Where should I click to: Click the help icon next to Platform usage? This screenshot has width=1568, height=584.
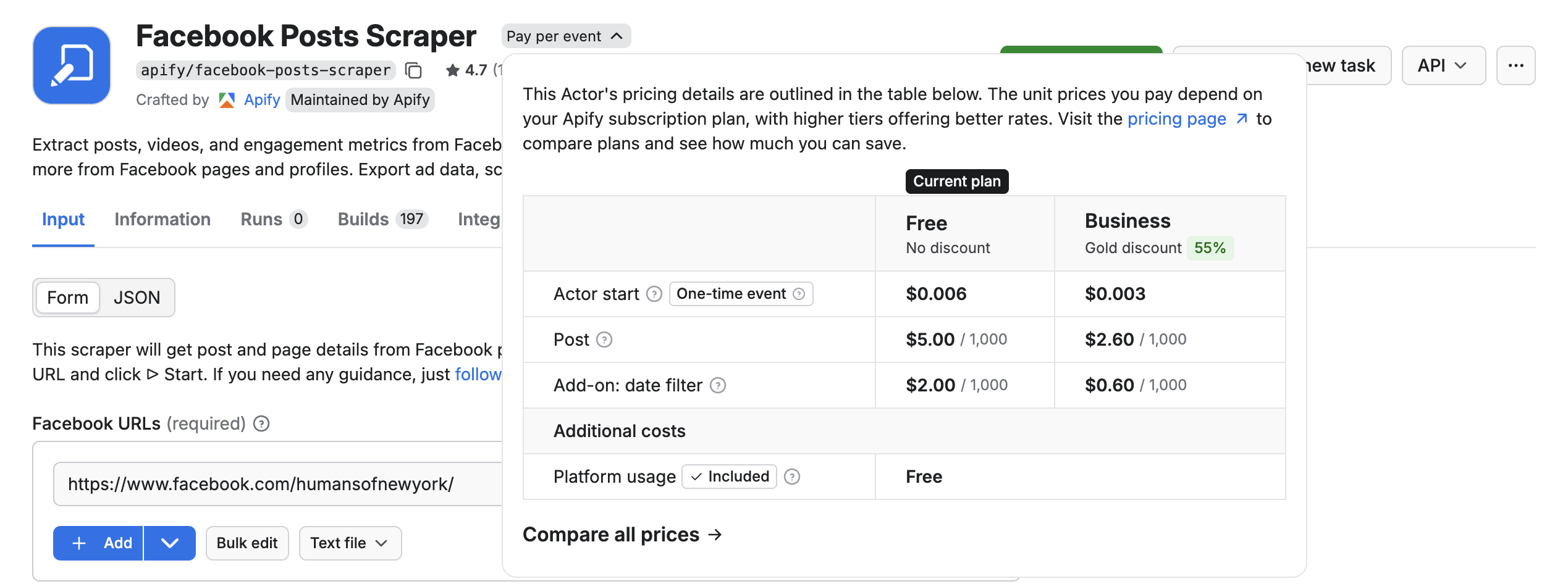792,477
